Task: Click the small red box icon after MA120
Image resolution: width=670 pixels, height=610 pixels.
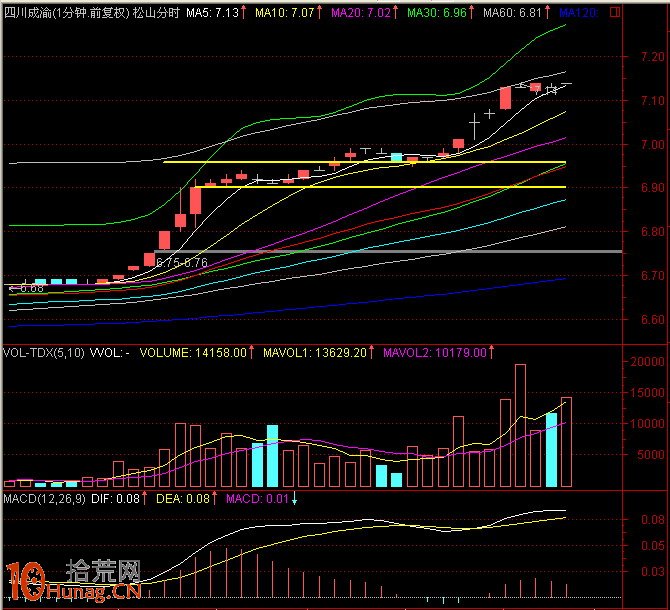Action: [615, 12]
